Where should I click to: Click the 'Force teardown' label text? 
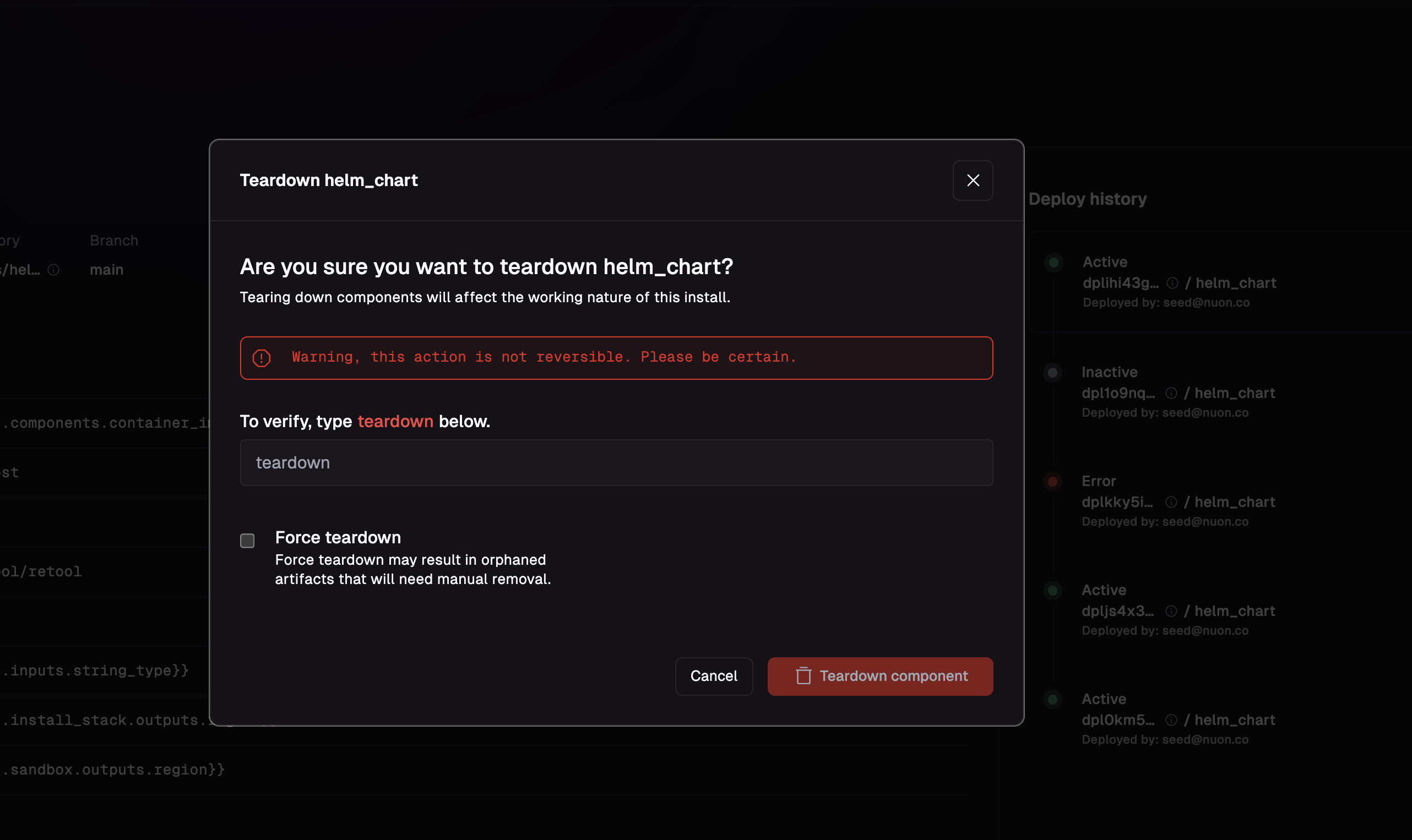[x=338, y=537]
